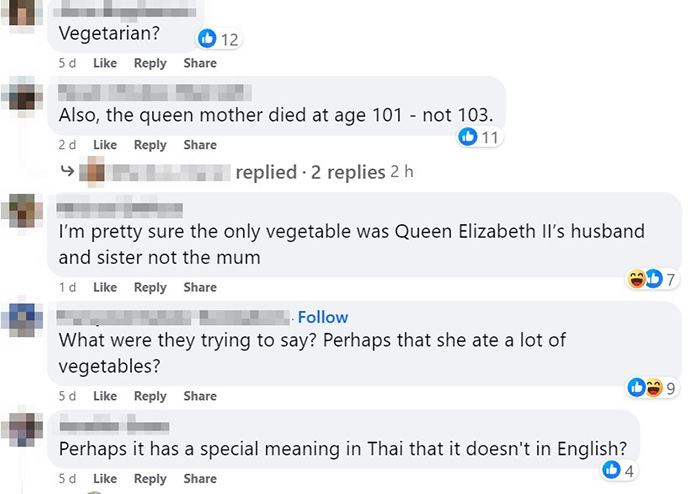Click reaction icons on 'What were they trying' comment

coord(645,387)
